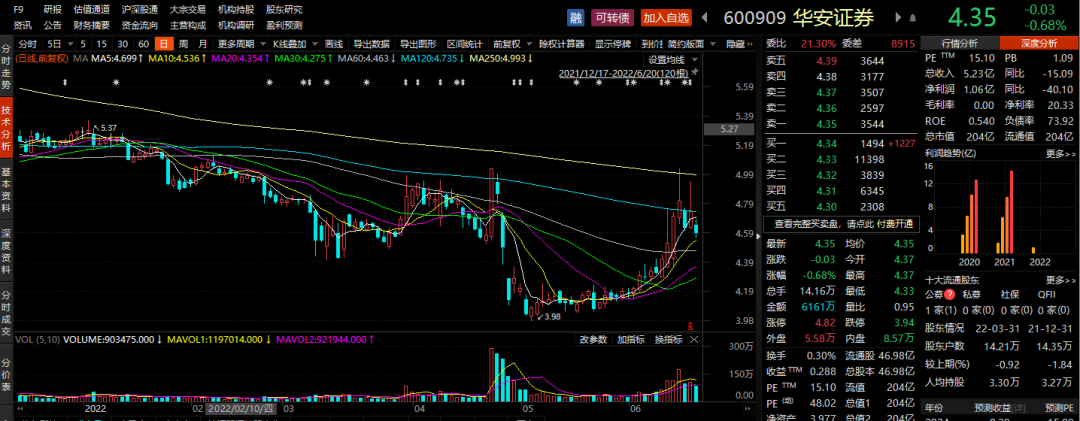Click the date range 2021/12/17-2022/6/20 link

(x=623, y=72)
